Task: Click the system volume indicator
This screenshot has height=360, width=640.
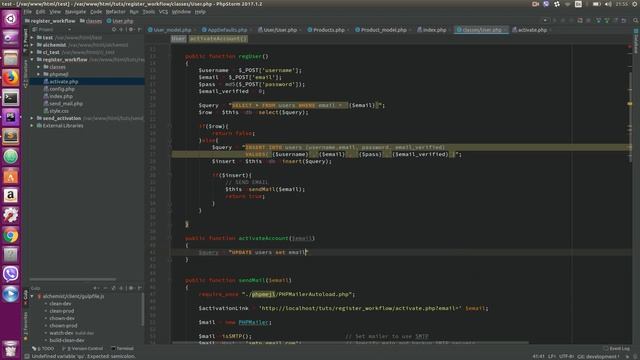Action: coord(609,4)
